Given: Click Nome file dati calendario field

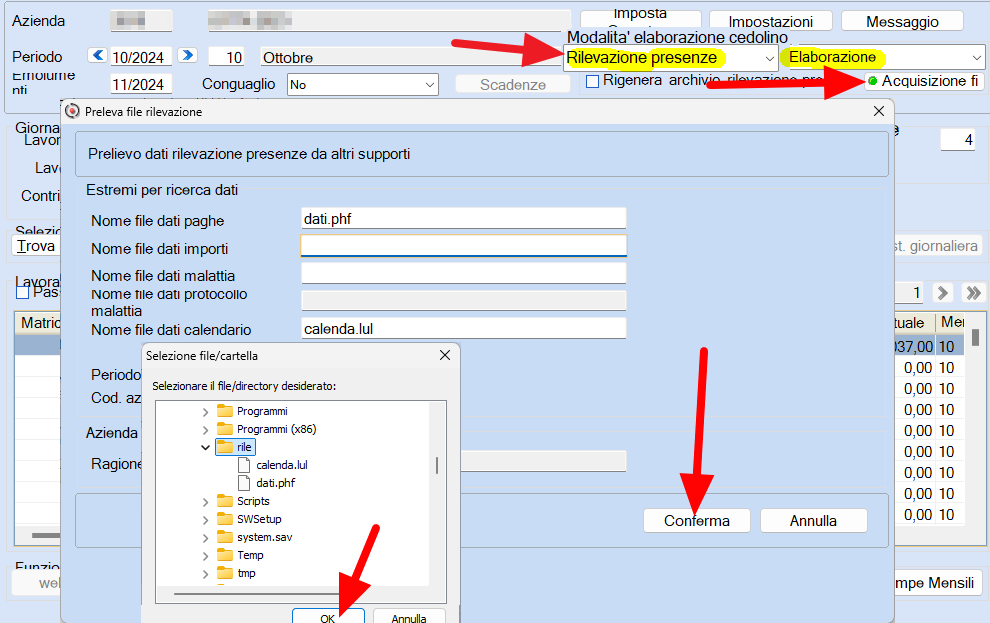Looking at the screenshot, I should (463, 328).
